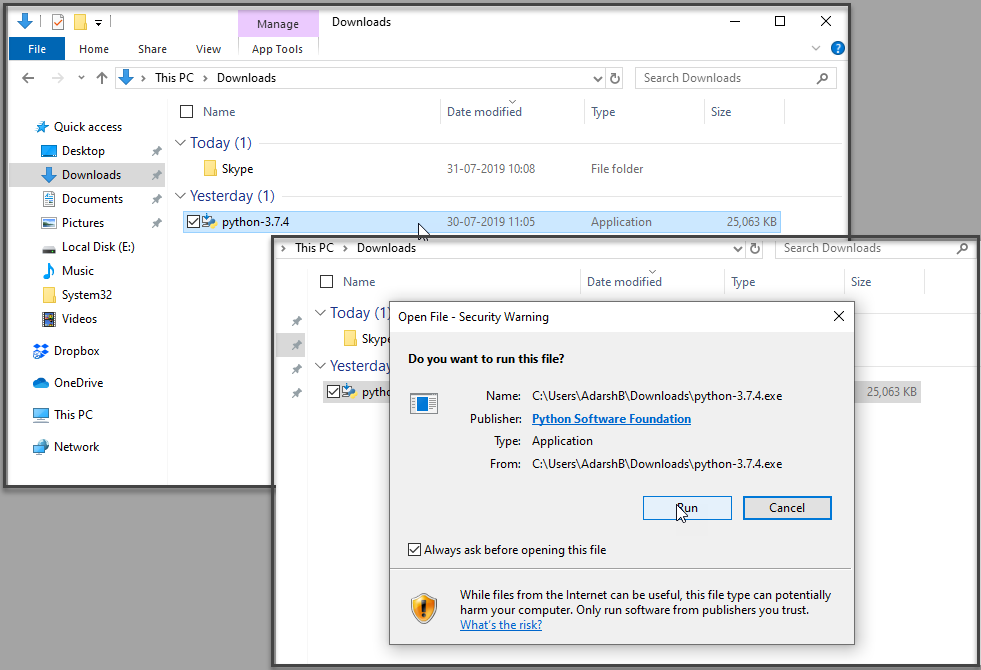Click the application file icon in the dialog
The height and width of the screenshot is (670, 981).
(424, 404)
